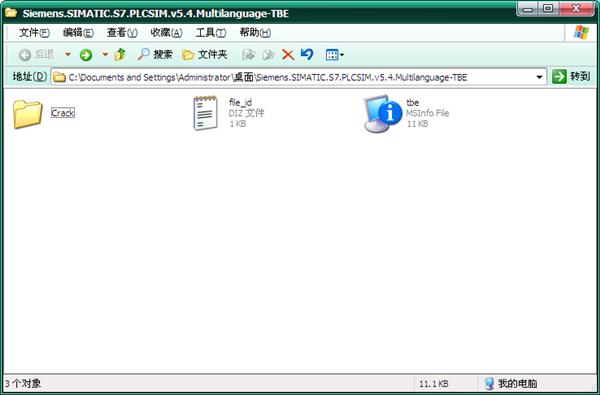This screenshot has width=600, height=395.
Task: Click the 3 个对象 status text
Action: point(23,383)
